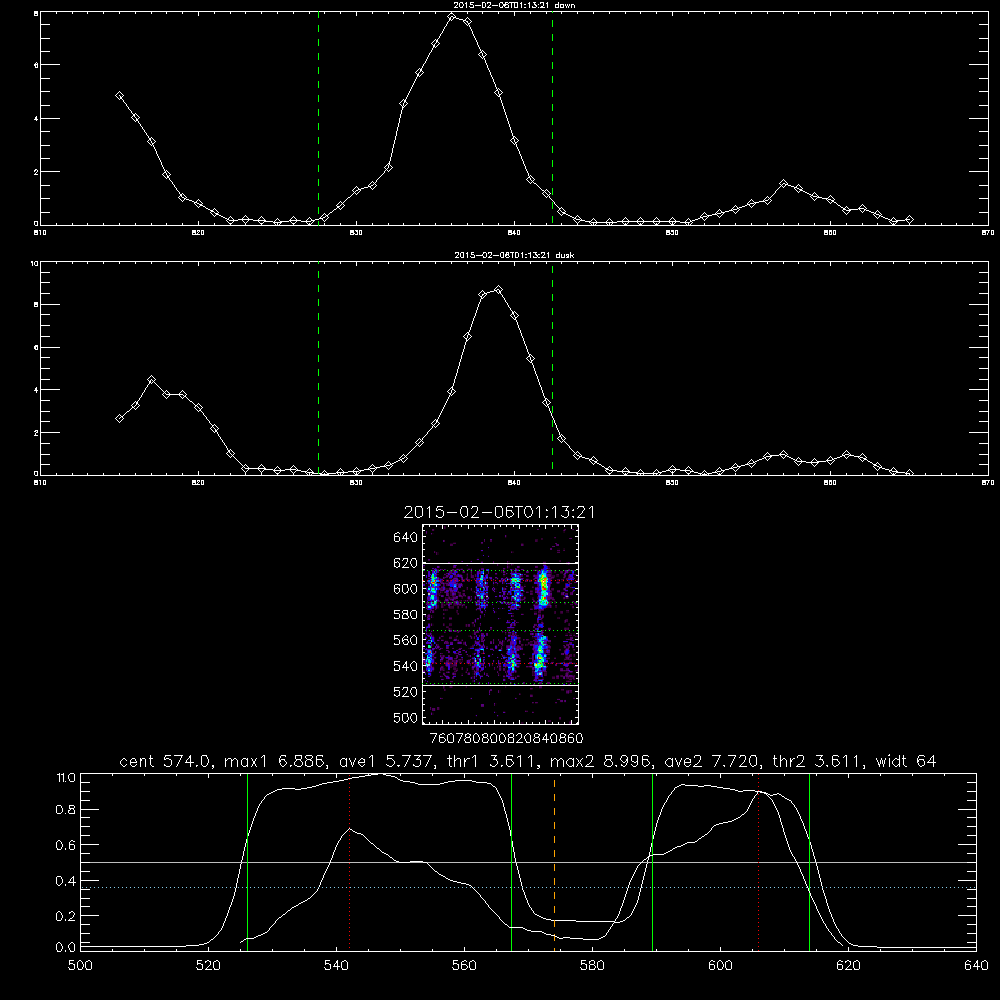The image size is (1000, 1000).
Task: Select the 'widt 64' value
Action: click(x=906, y=761)
